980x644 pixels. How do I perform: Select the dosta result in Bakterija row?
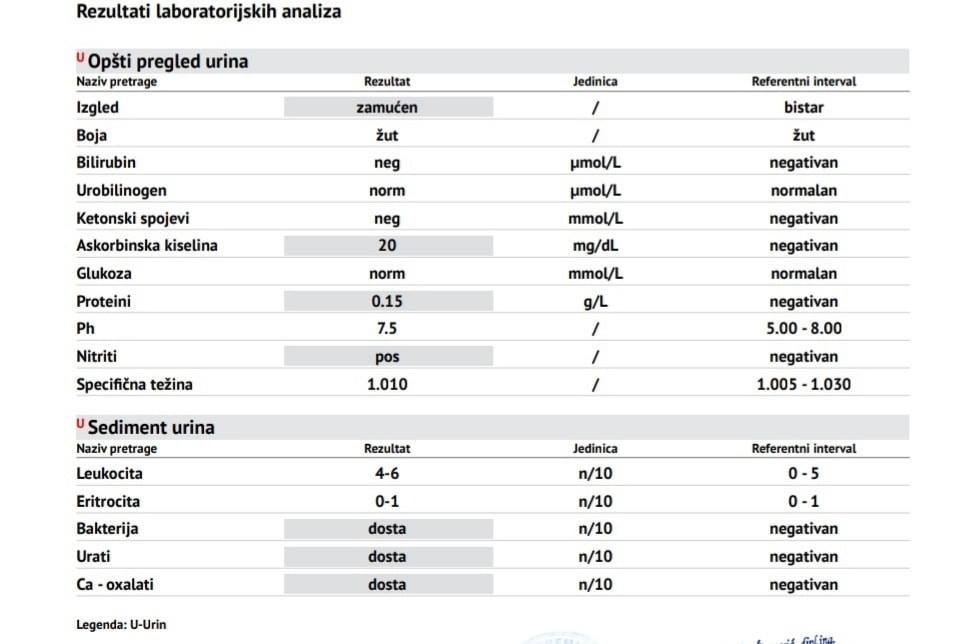coord(388,529)
